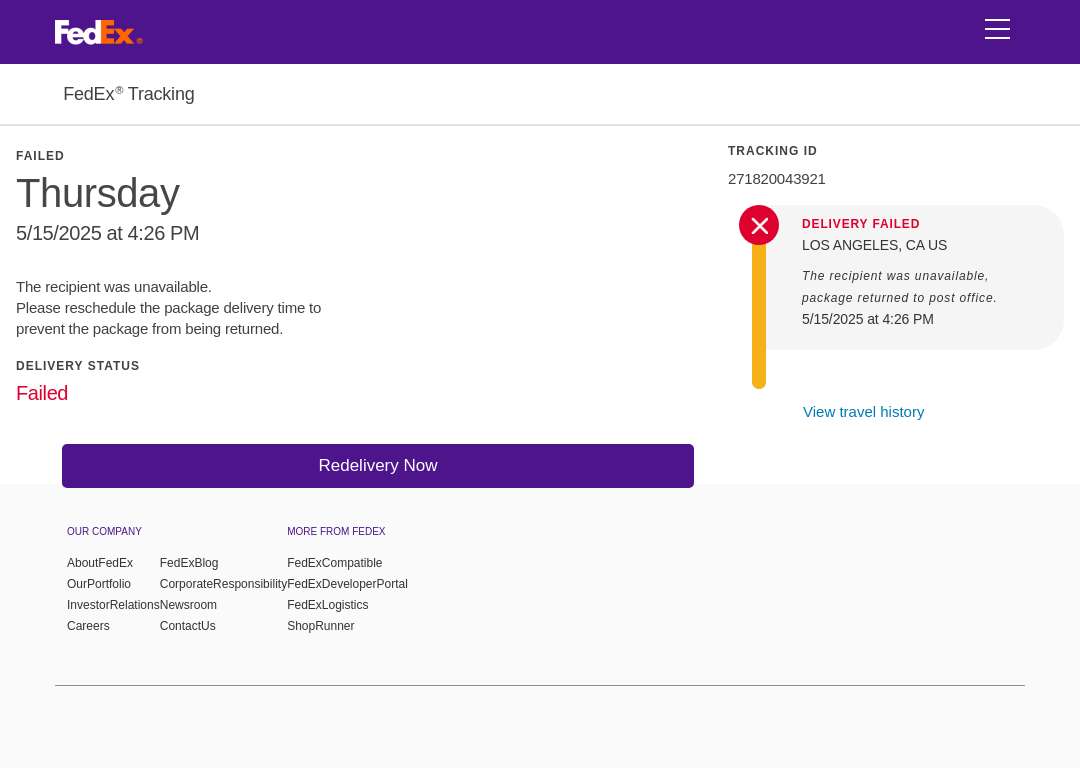
Task: Click 'package returned to post office' text
Action: pos(899,298)
